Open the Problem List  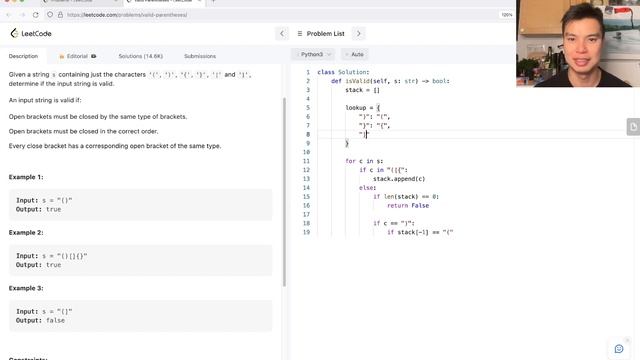tap(321, 33)
